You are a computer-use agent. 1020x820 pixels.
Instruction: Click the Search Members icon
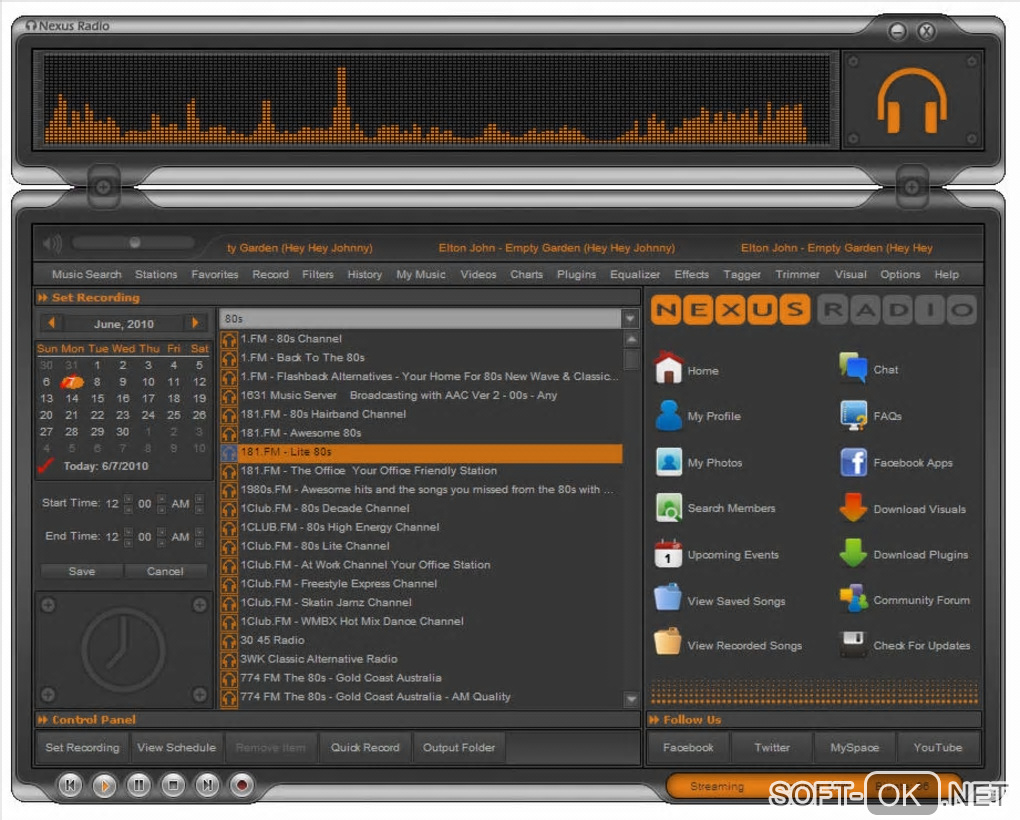[669, 508]
